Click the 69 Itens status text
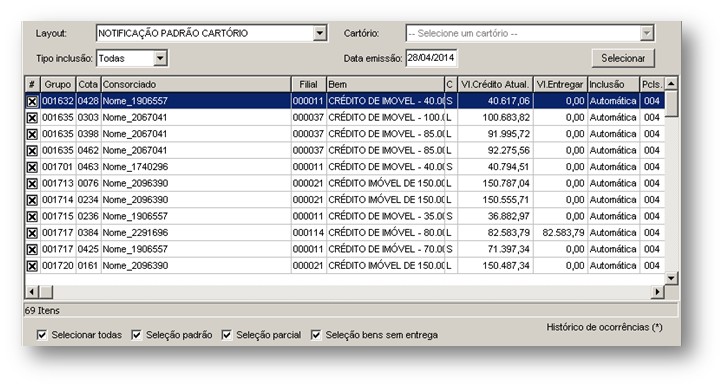Viewport: 724px width, 388px height. (x=42, y=311)
